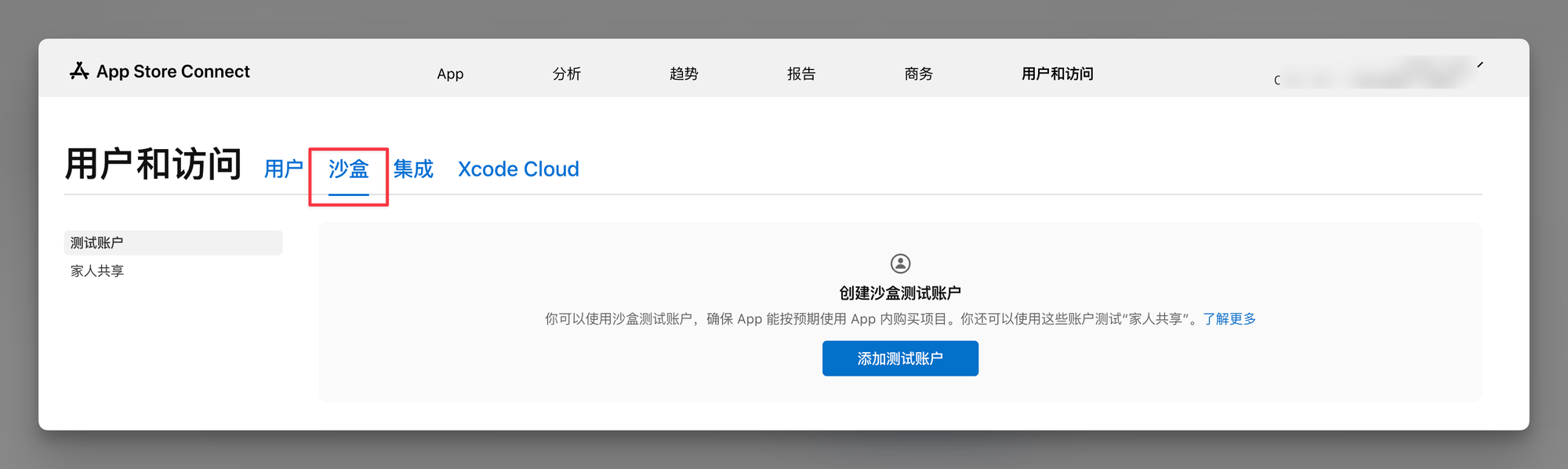This screenshot has width=1568, height=469.
Task: Select 测试账户 in the left sidebar
Action: (x=96, y=243)
